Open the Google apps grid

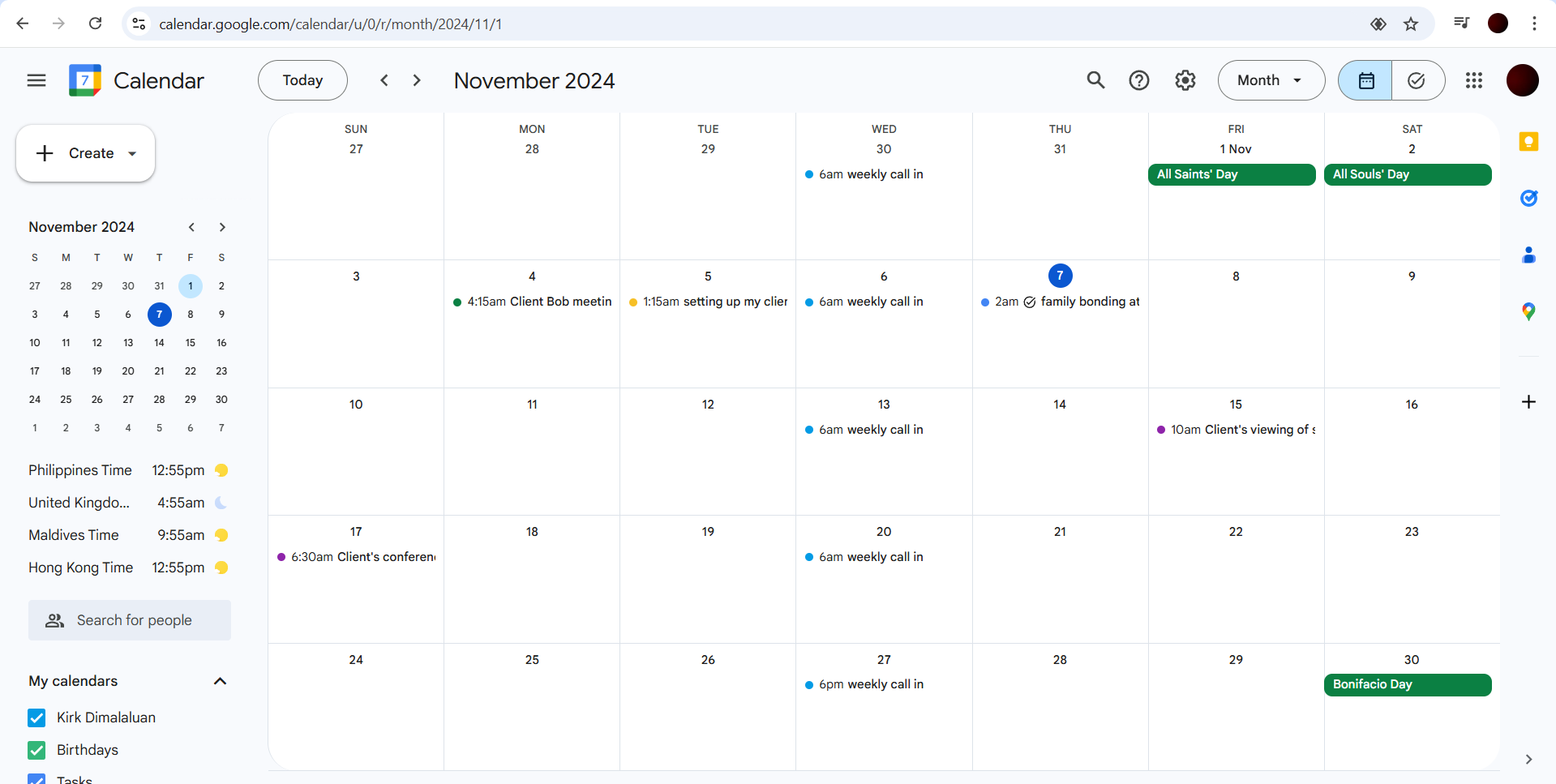click(x=1474, y=80)
